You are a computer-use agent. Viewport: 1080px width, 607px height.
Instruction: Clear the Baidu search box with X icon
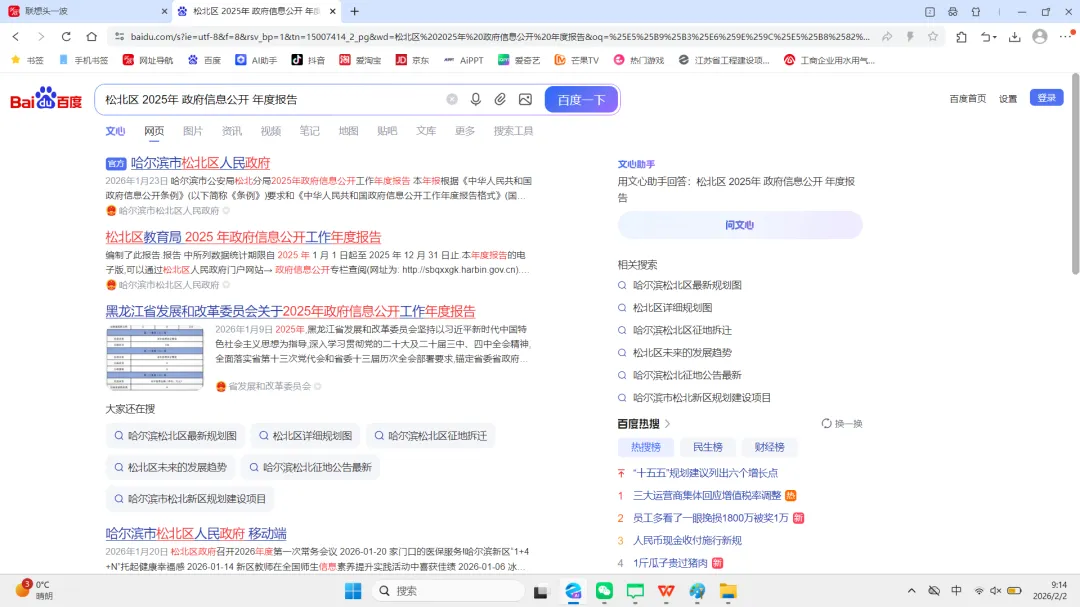click(x=452, y=99)
